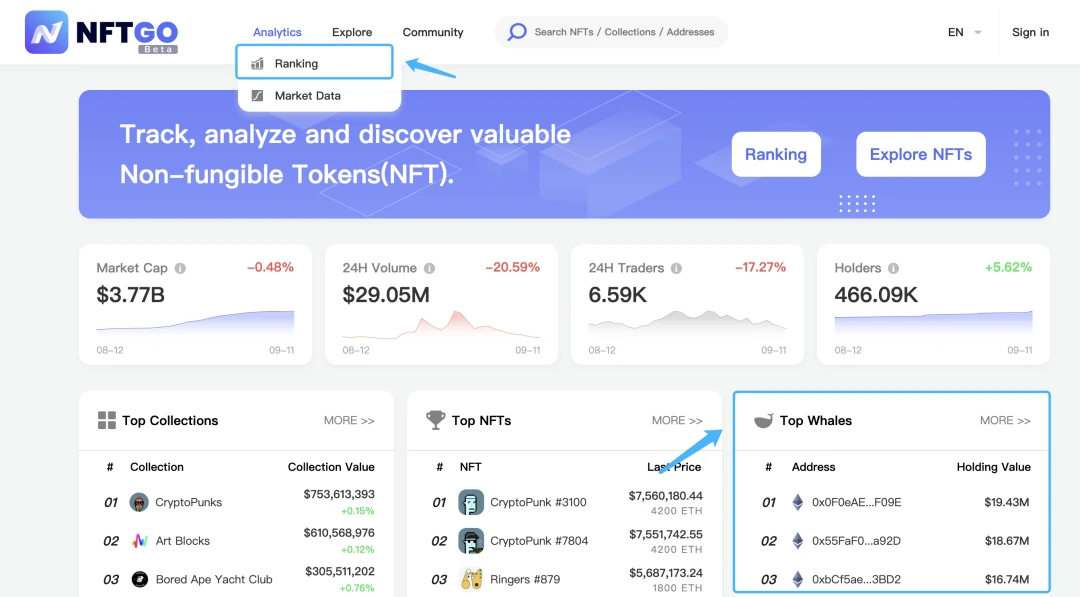Screen dimensions: 1080x597
Task: Select Ranking from the Analytics dropdown
Action: pos(315,63)
